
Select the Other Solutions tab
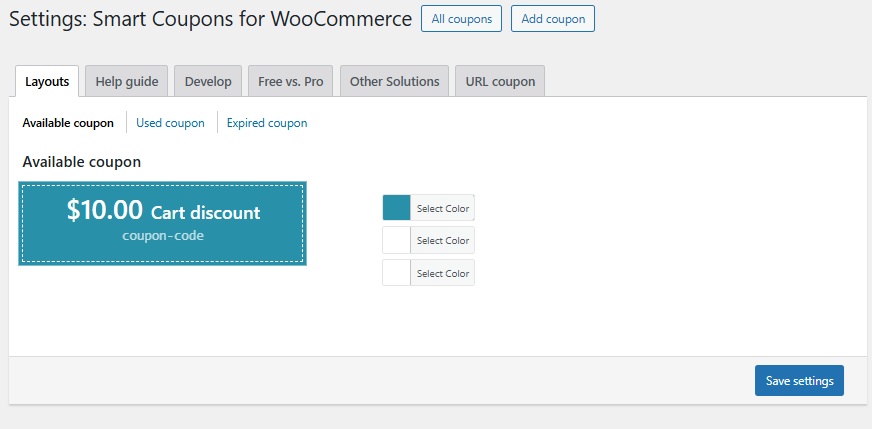394,82
